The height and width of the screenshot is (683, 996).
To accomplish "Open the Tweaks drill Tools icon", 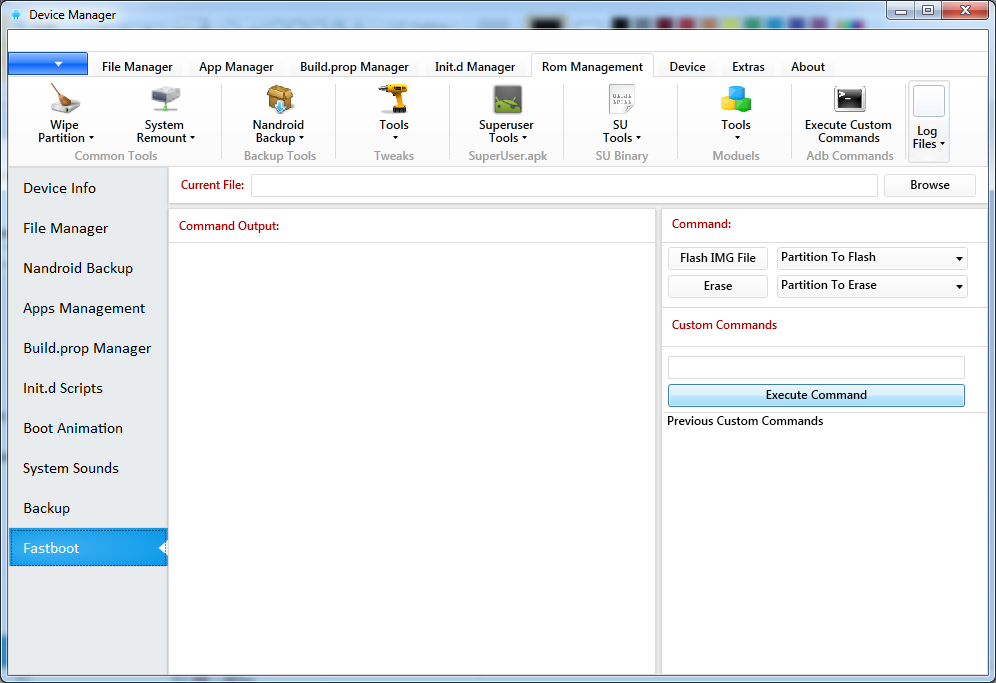I will (393, 100).
